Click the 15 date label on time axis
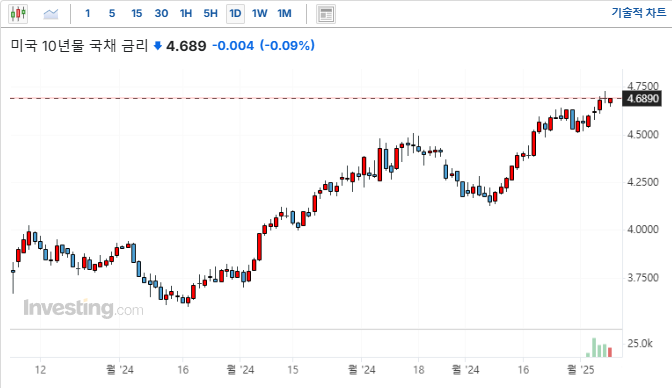 pos(292,370)
